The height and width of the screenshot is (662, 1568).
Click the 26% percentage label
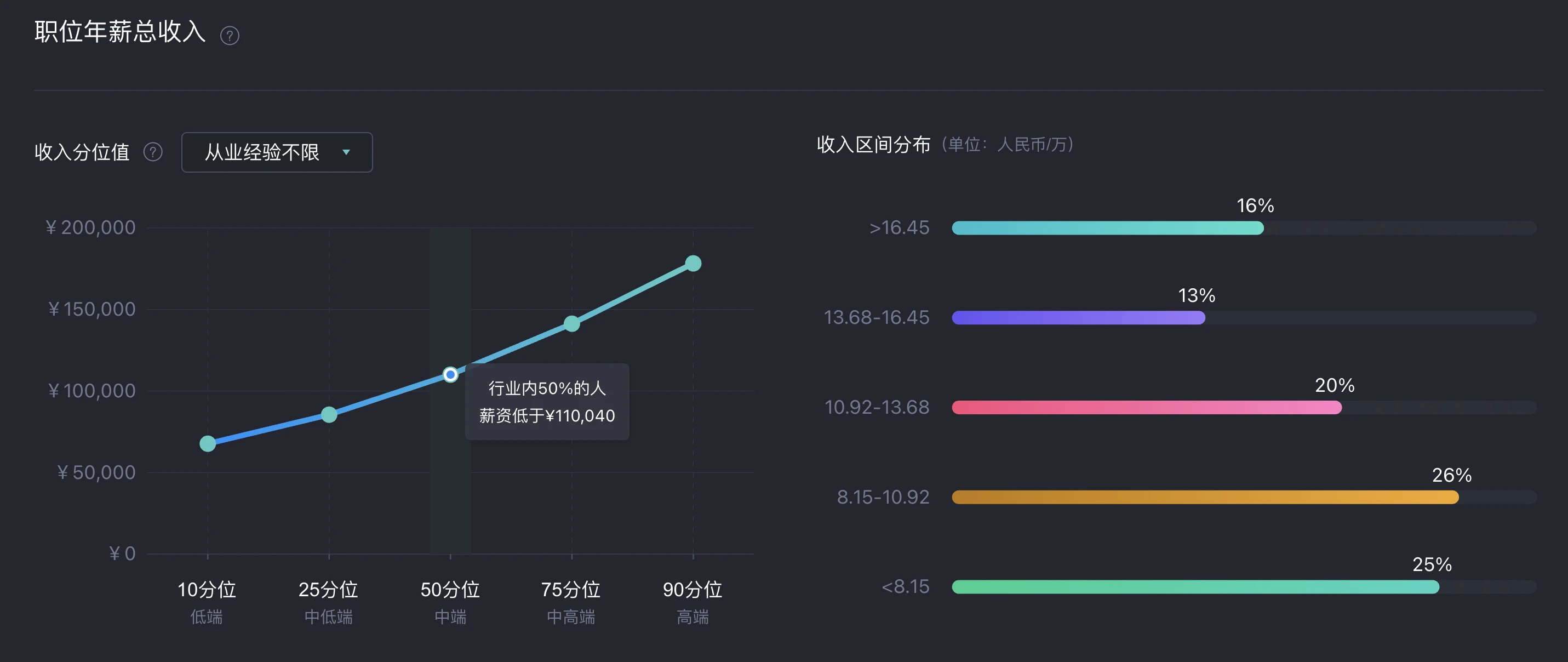pos(1452,475)
